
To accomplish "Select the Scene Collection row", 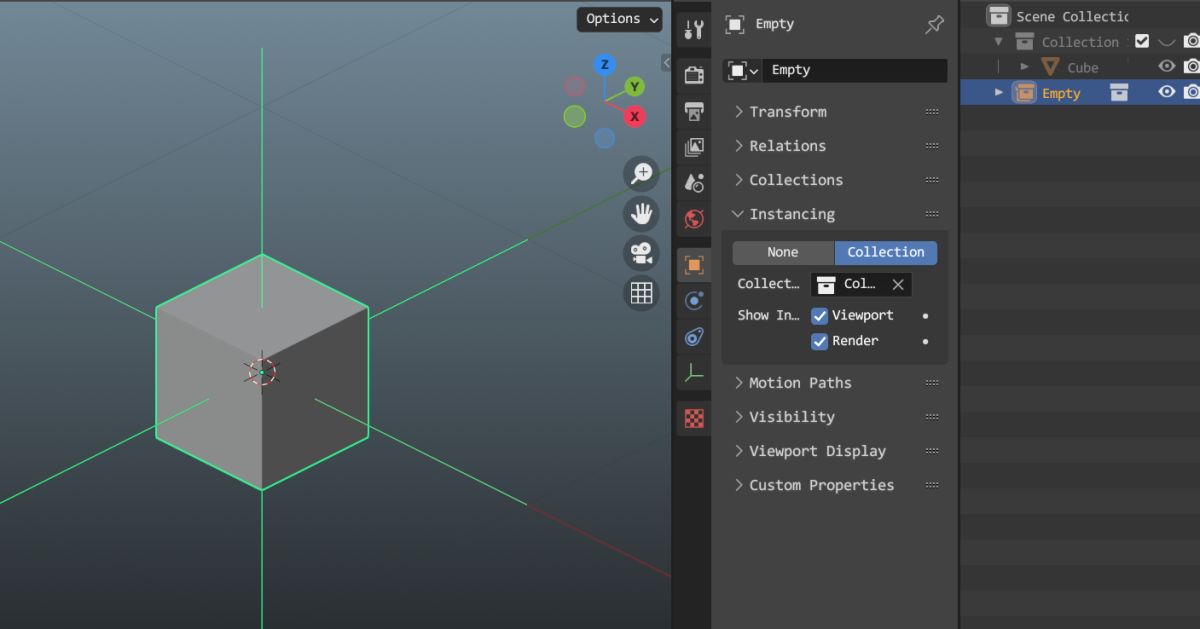I will click(1080, 16).
